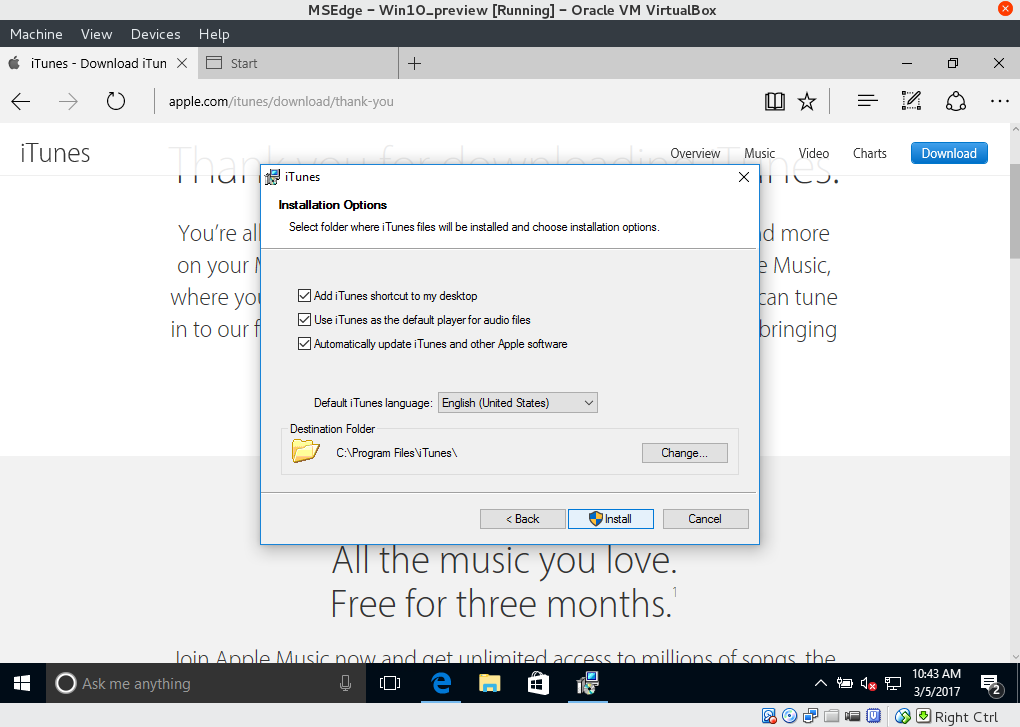The height and width of the screenshot is (727, 1020).
Task: Refresh the Apple iTunes page
Action: [116, 101]
